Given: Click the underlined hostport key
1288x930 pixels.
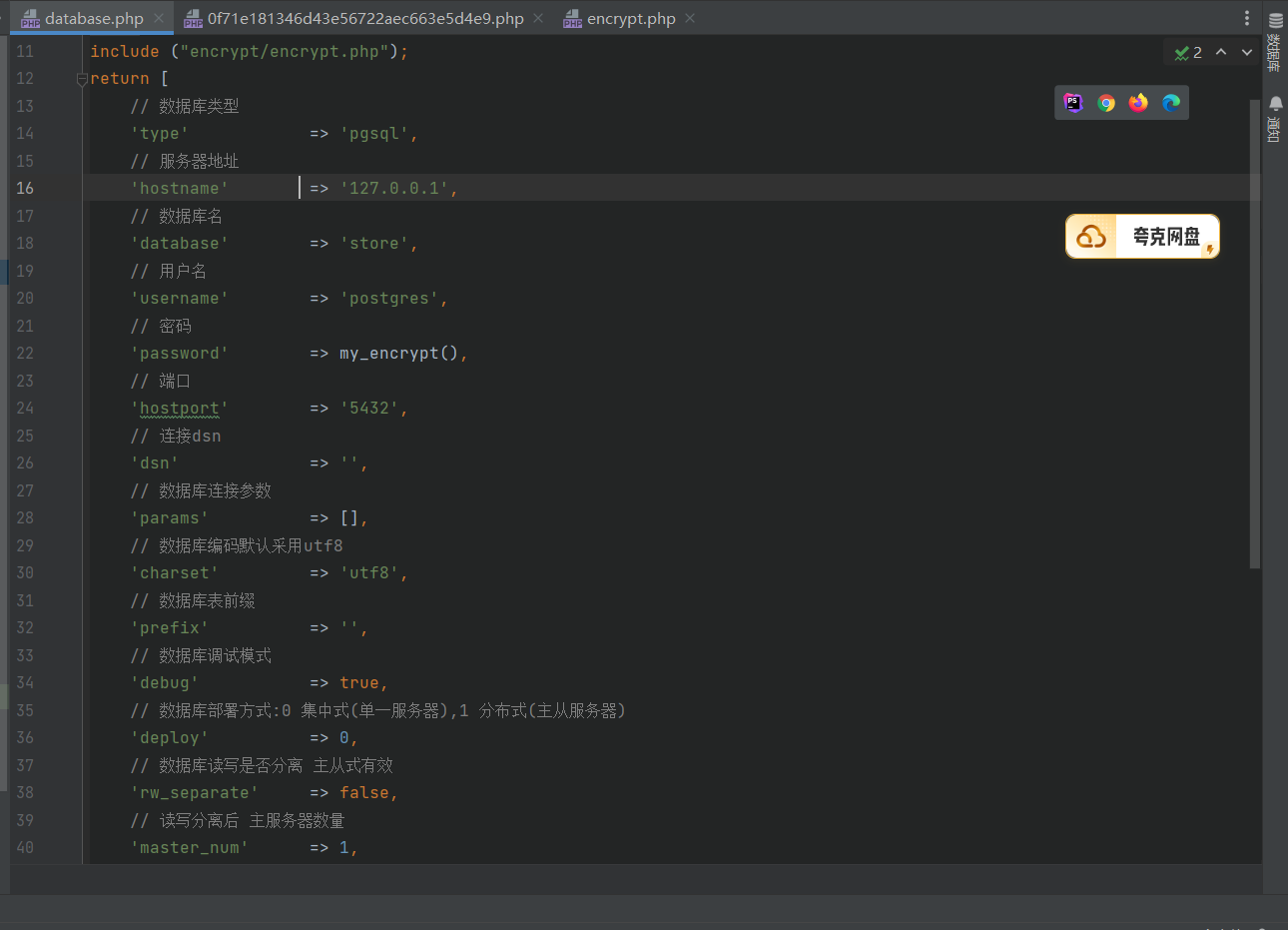Looking at the screenshot, I should pyautogui.click(x=179, y=408).
